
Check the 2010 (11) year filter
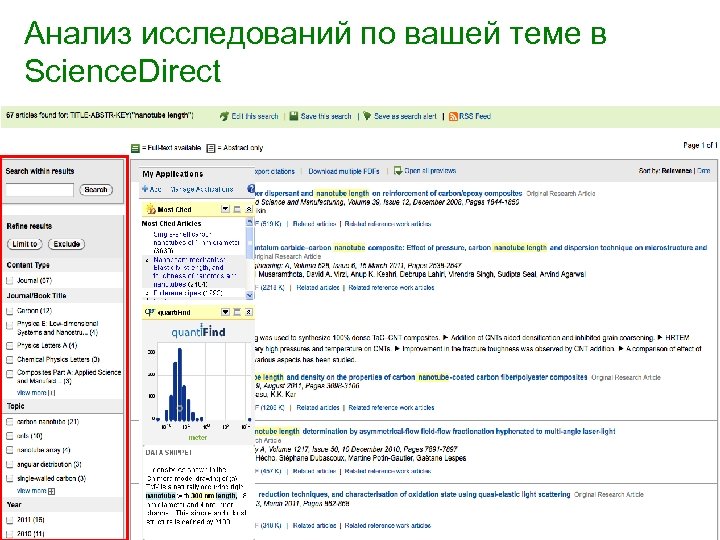pos(10,534)
